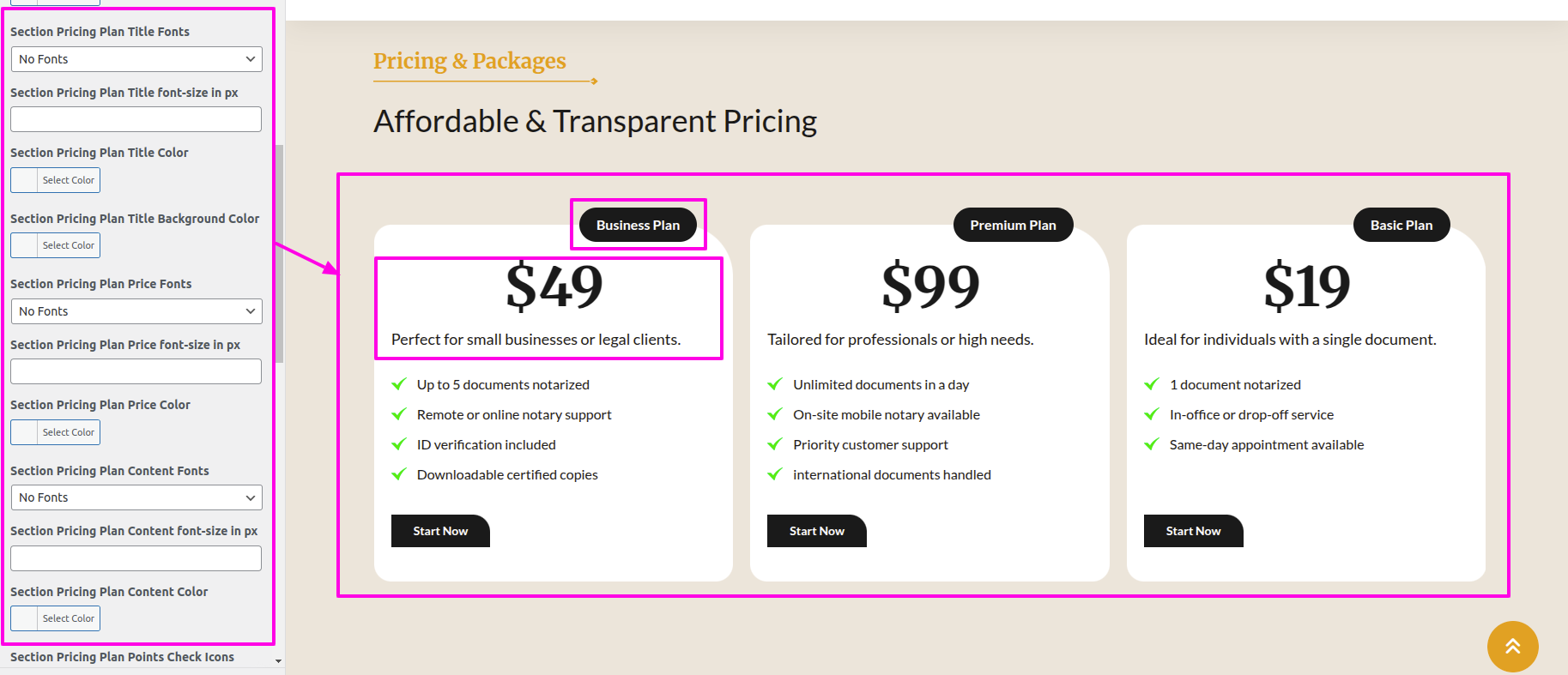Viewport: 1568px width, 675px height.
Task: Click the Plan Title font-size input field
Action: coord(136,119)
